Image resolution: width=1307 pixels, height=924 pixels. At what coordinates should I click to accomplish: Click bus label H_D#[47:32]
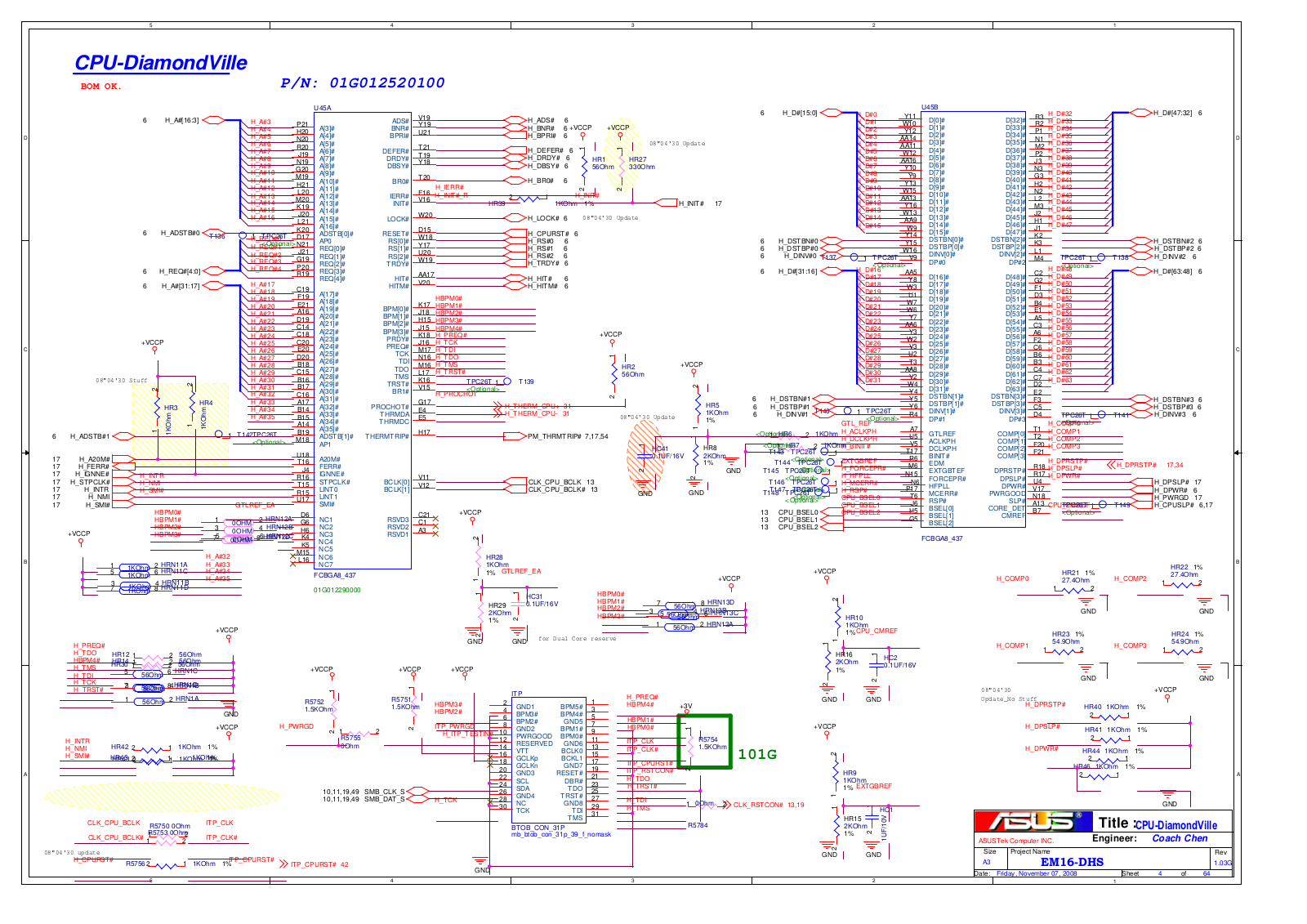[x=1172, y=113]
